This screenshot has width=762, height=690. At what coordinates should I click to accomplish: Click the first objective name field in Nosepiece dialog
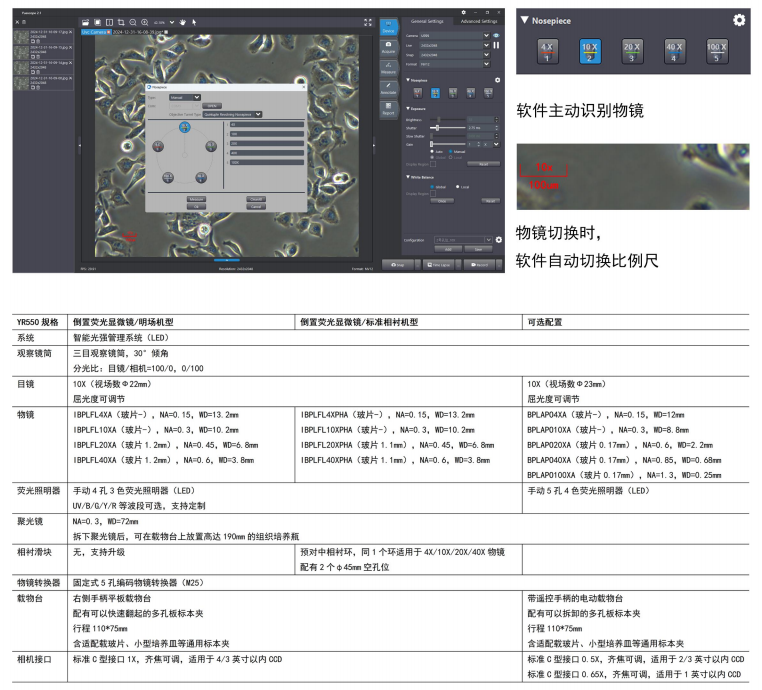click(267, 124)
